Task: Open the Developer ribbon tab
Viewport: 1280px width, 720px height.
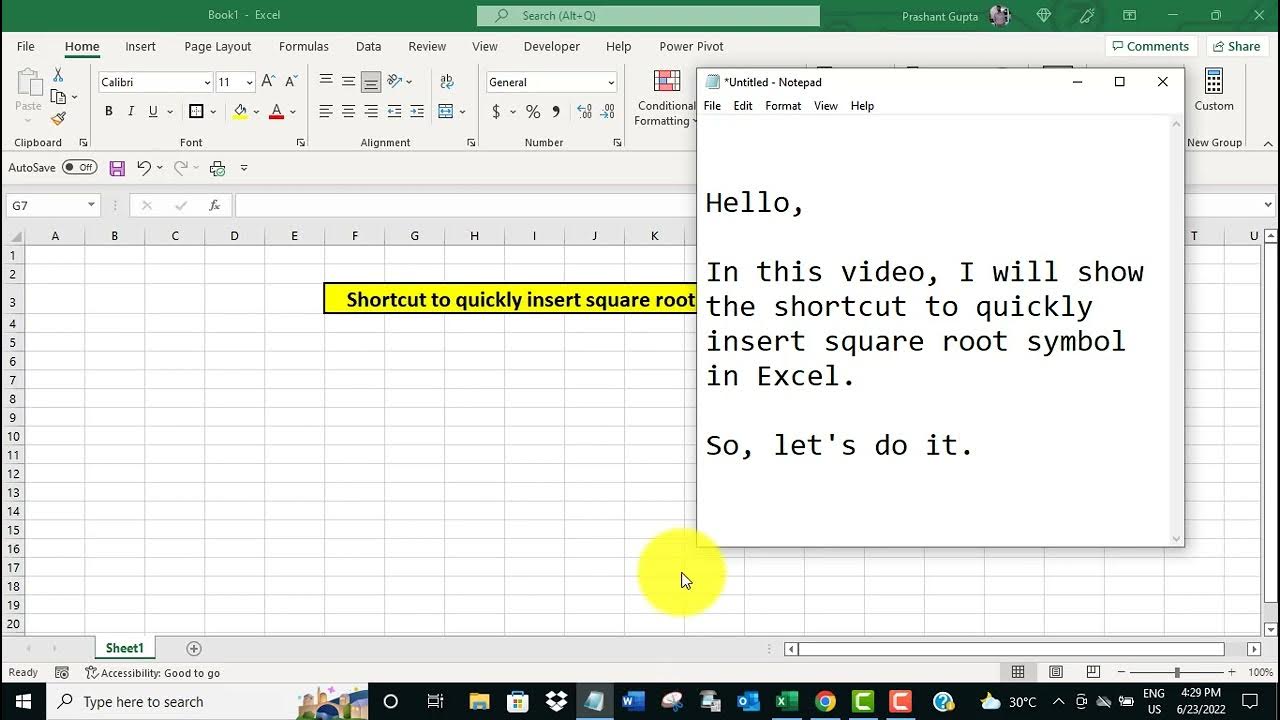Action: pos(552,46)
